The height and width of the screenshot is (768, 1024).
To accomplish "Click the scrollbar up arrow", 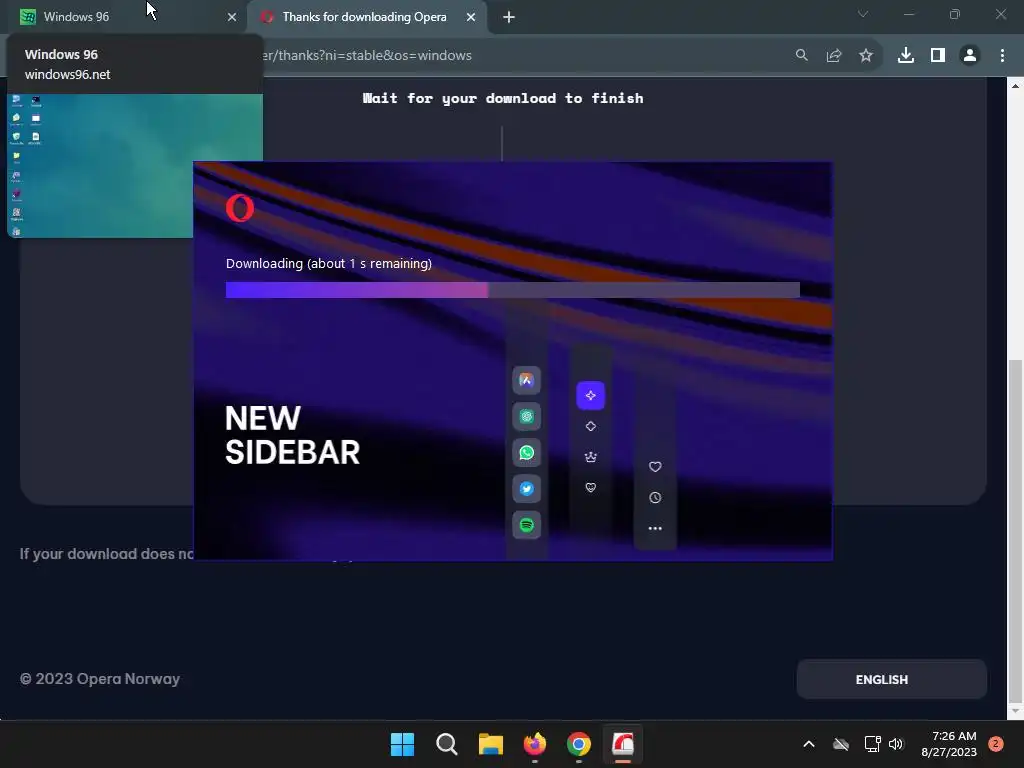I will pyautogui.click(x=1015, y=86).
